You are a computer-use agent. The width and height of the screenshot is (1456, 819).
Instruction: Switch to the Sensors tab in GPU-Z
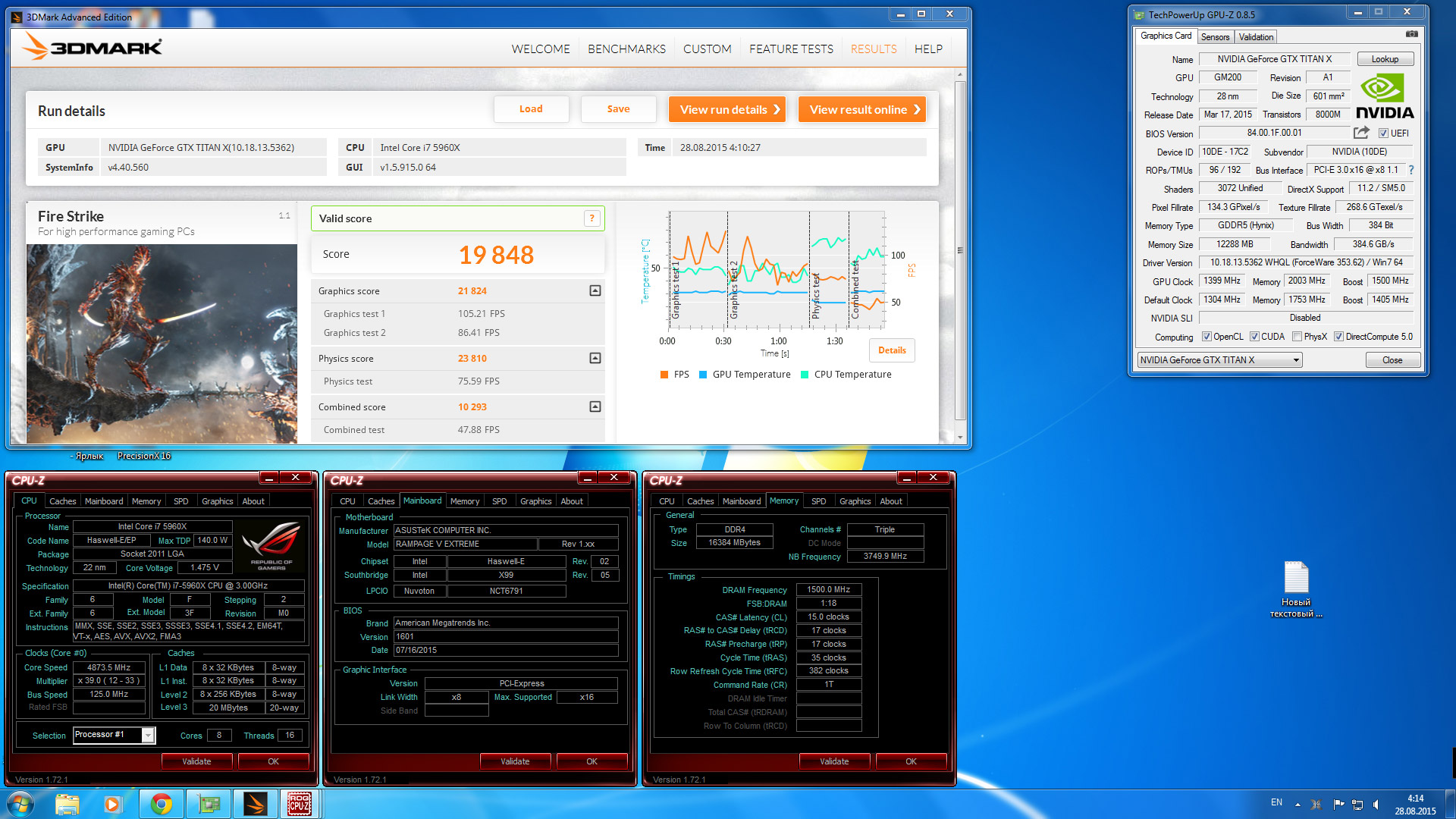point(1215,36)
